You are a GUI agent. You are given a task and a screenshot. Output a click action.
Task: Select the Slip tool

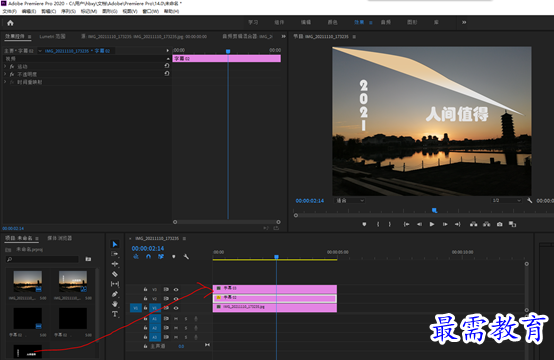tap(115, 284)
